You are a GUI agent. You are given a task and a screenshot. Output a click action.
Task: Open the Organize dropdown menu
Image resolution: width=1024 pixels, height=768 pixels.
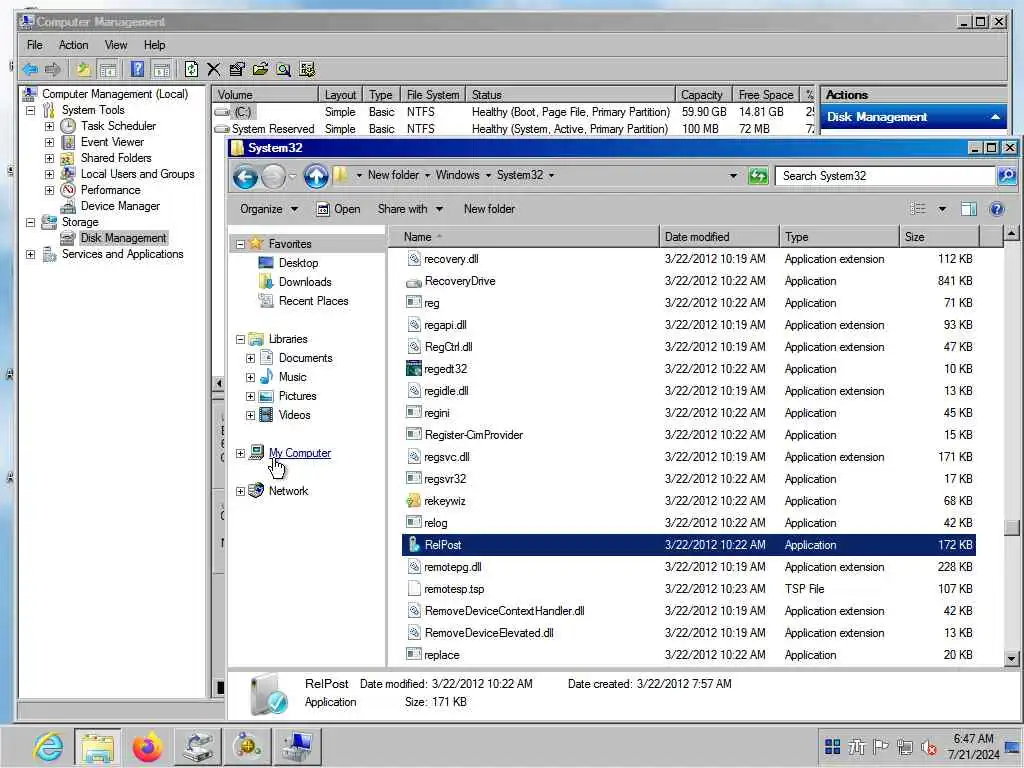coord(269,209)
